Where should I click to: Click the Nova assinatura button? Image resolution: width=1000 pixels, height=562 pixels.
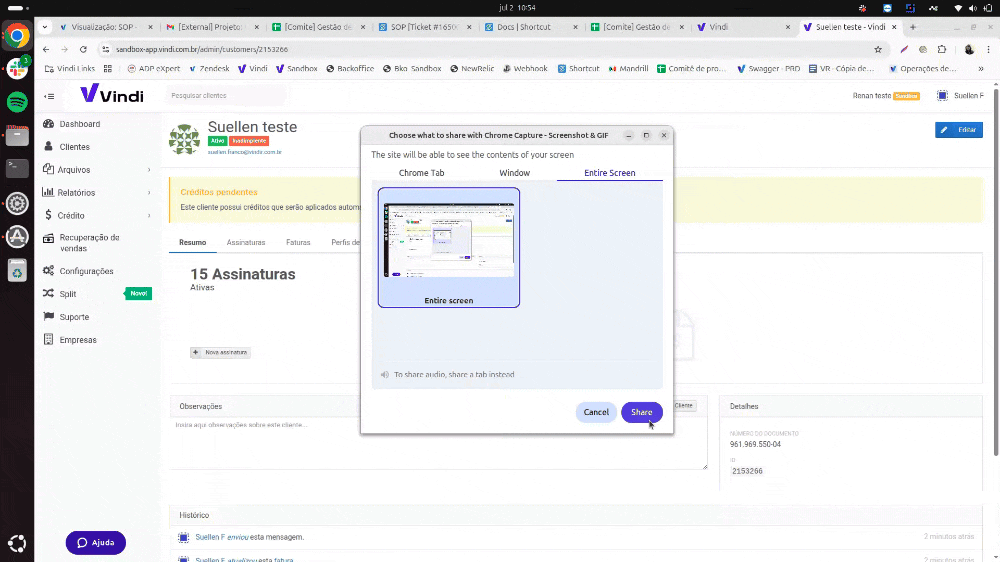click(x=220, y=353)
